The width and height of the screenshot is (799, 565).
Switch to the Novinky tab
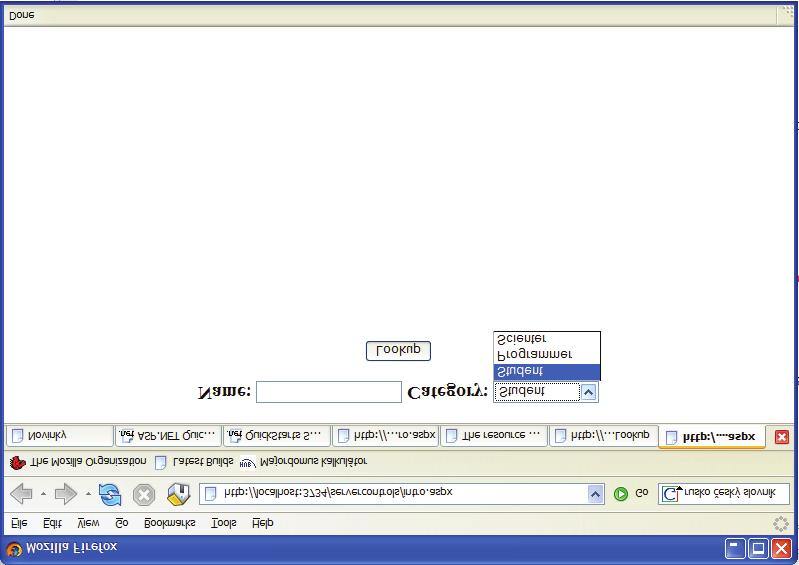(59, 436)
